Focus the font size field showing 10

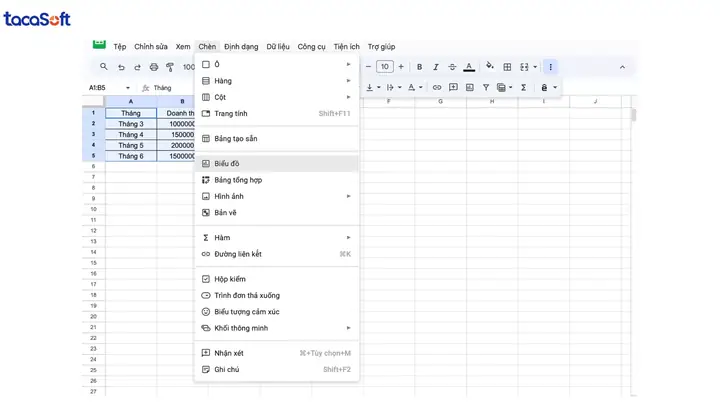pos(385,67)
